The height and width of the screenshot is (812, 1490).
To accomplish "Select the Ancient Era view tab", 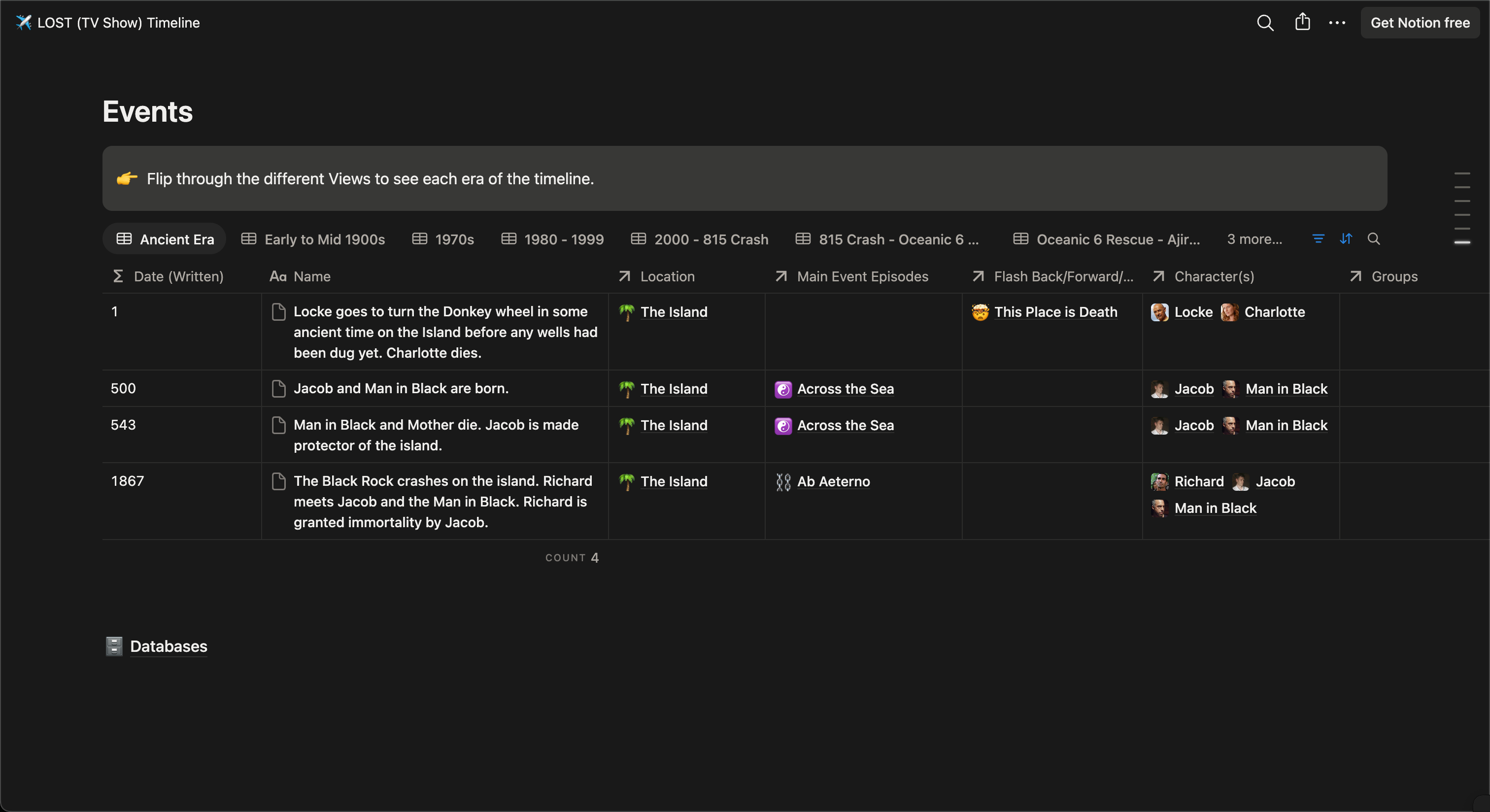I will tap(165, 239).
